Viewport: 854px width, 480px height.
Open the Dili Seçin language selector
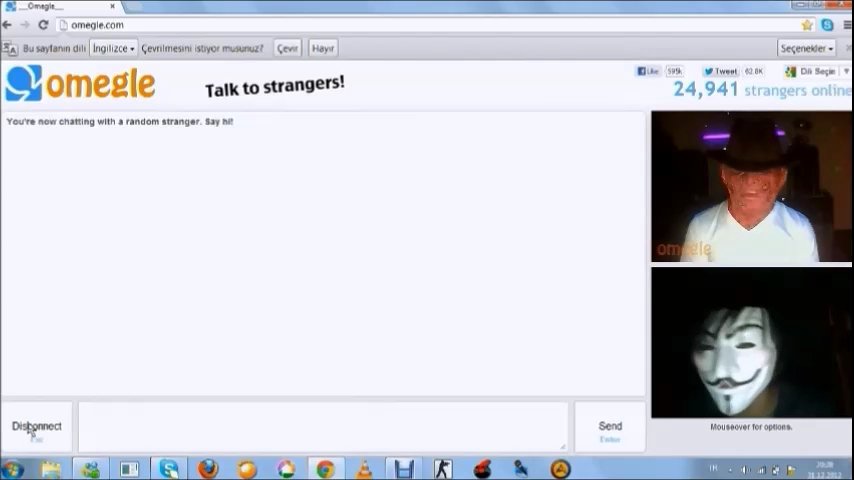(816, 71)
